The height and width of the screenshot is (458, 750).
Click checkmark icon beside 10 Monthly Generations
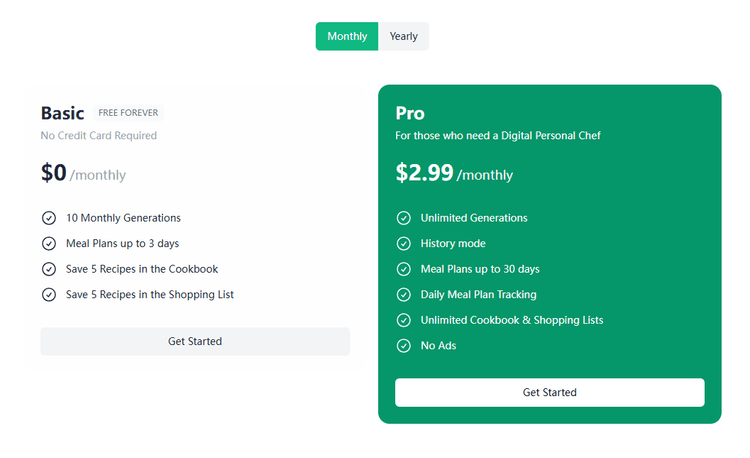pos(49,218)
